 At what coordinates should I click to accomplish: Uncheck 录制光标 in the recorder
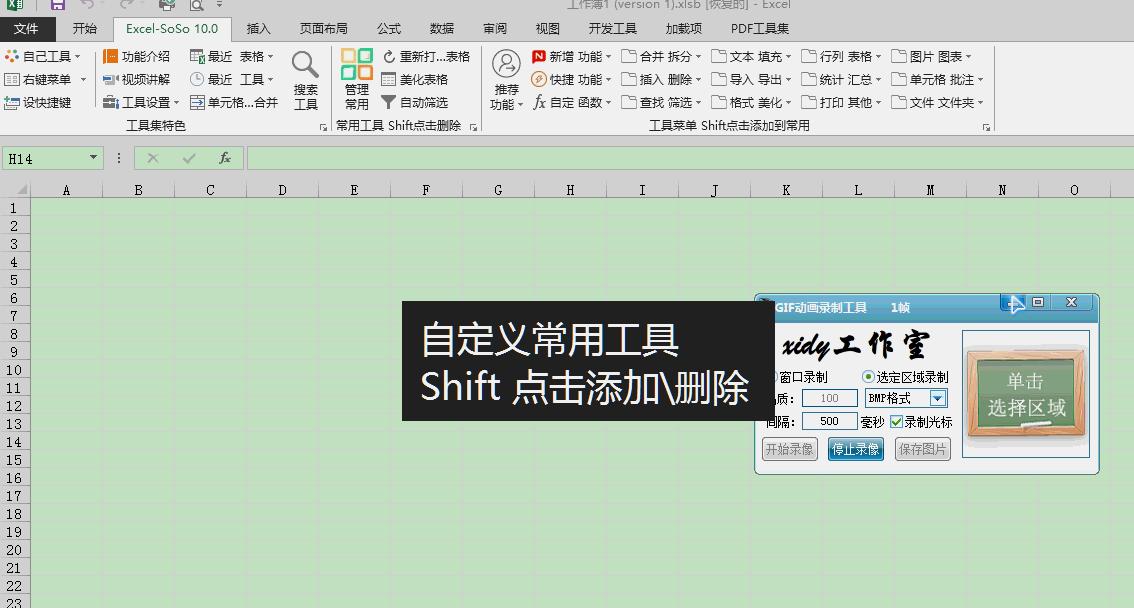tap(897, 422)
